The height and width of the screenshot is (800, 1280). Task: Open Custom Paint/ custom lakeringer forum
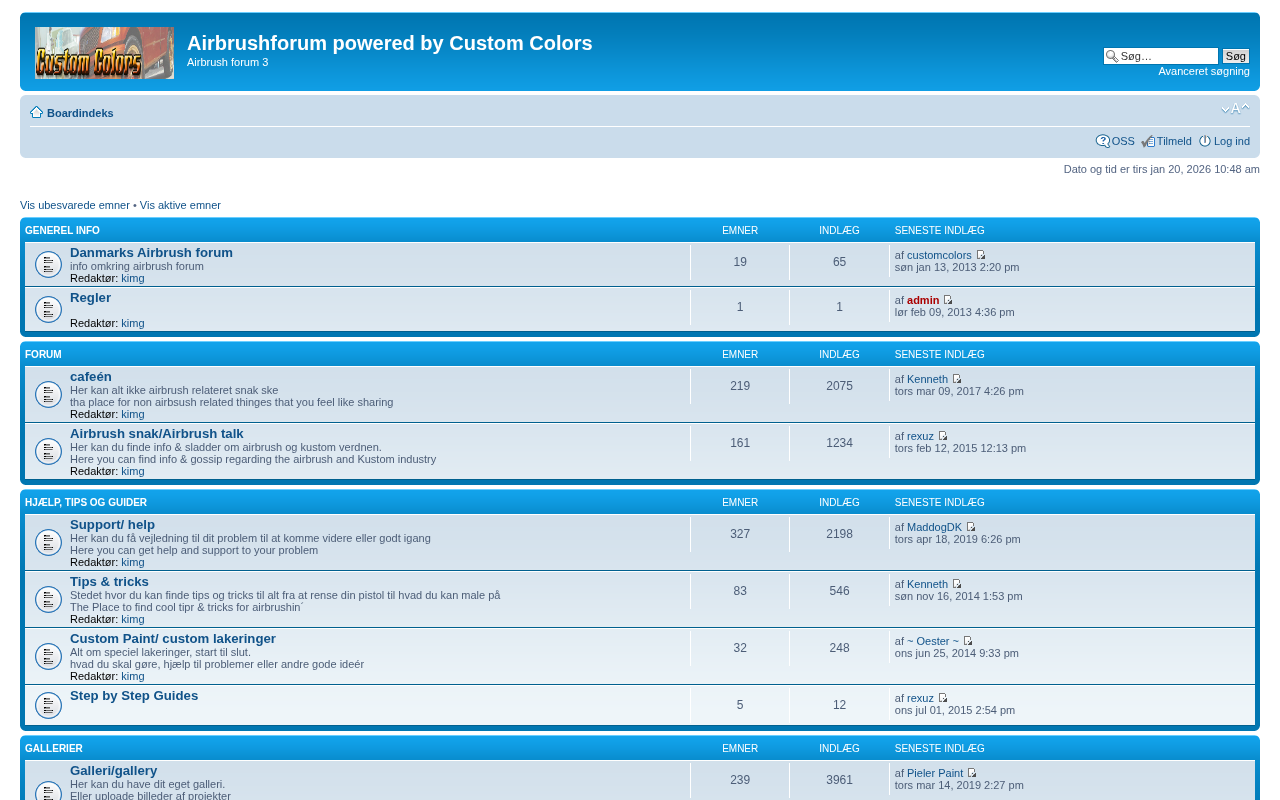pyautogui.click(x=173, y=639)
